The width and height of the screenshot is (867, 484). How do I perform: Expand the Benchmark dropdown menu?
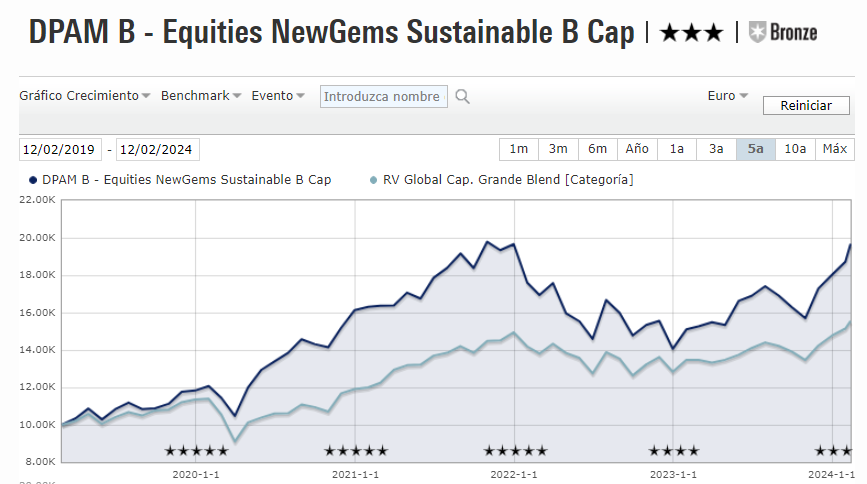click(x=201, y=96)
